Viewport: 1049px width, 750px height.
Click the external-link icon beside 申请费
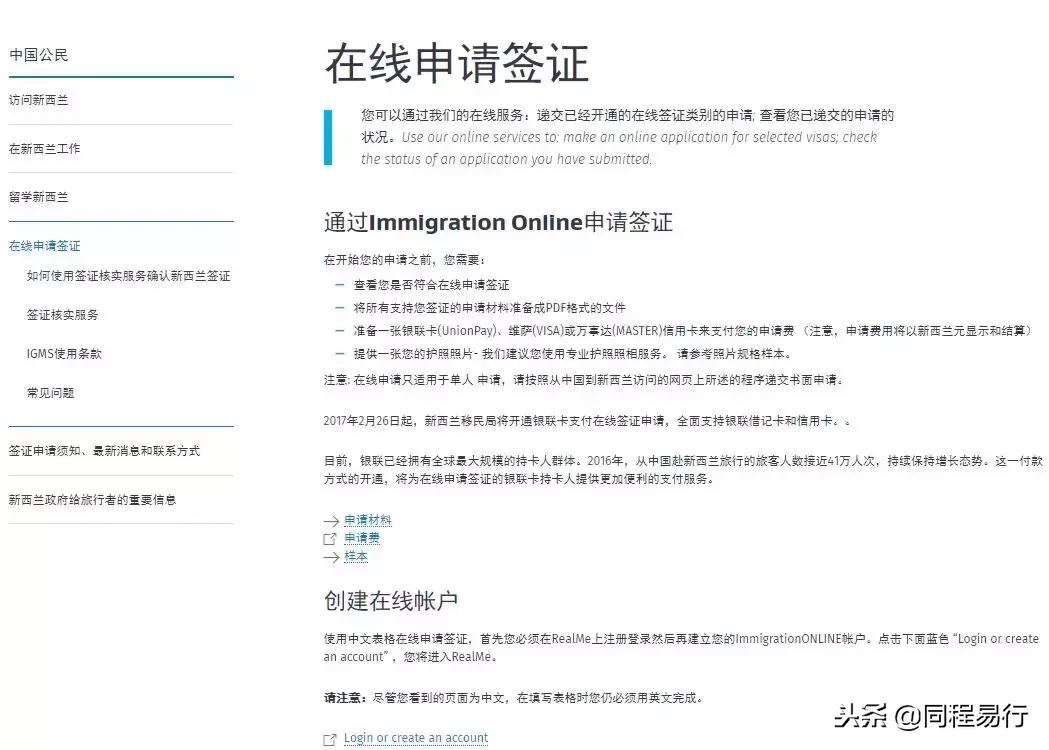329,538
